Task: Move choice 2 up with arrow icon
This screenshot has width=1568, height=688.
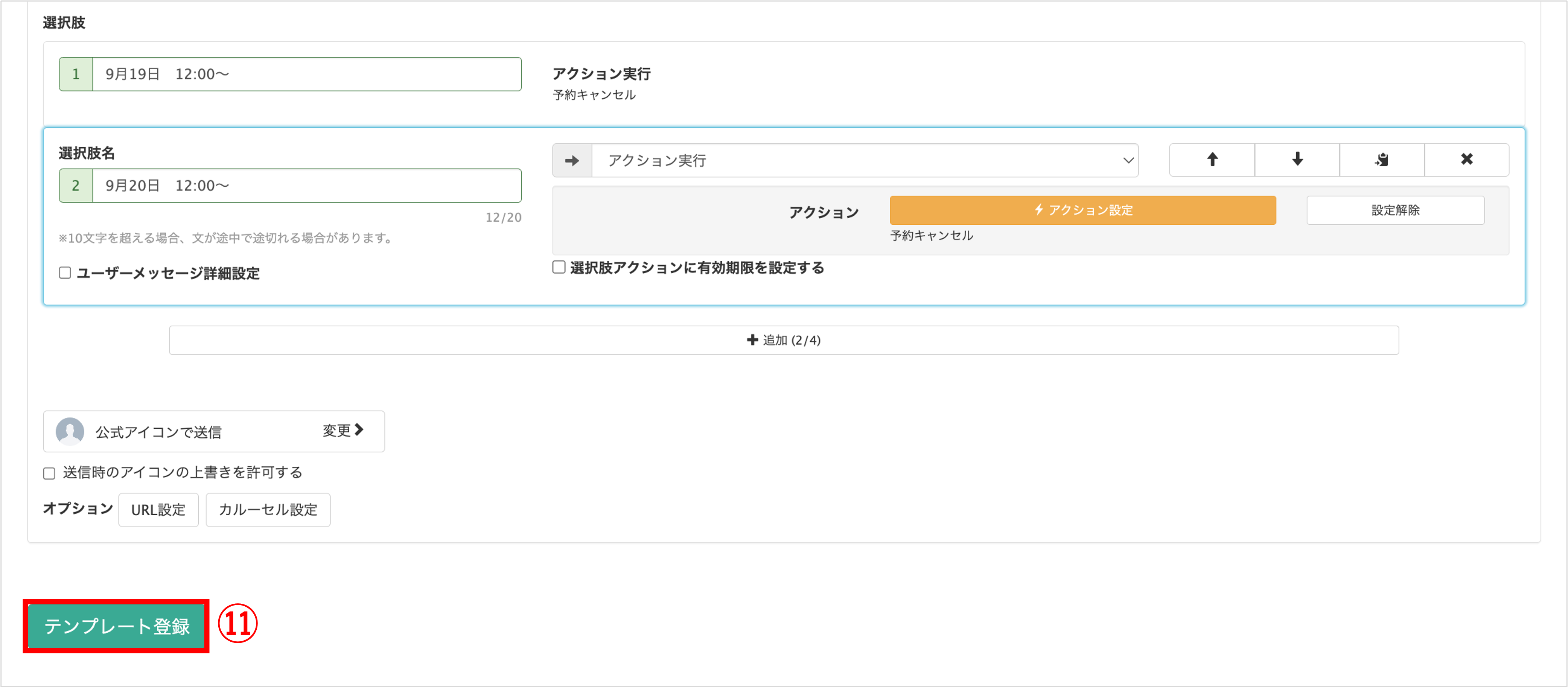Action: [1212, 160]
